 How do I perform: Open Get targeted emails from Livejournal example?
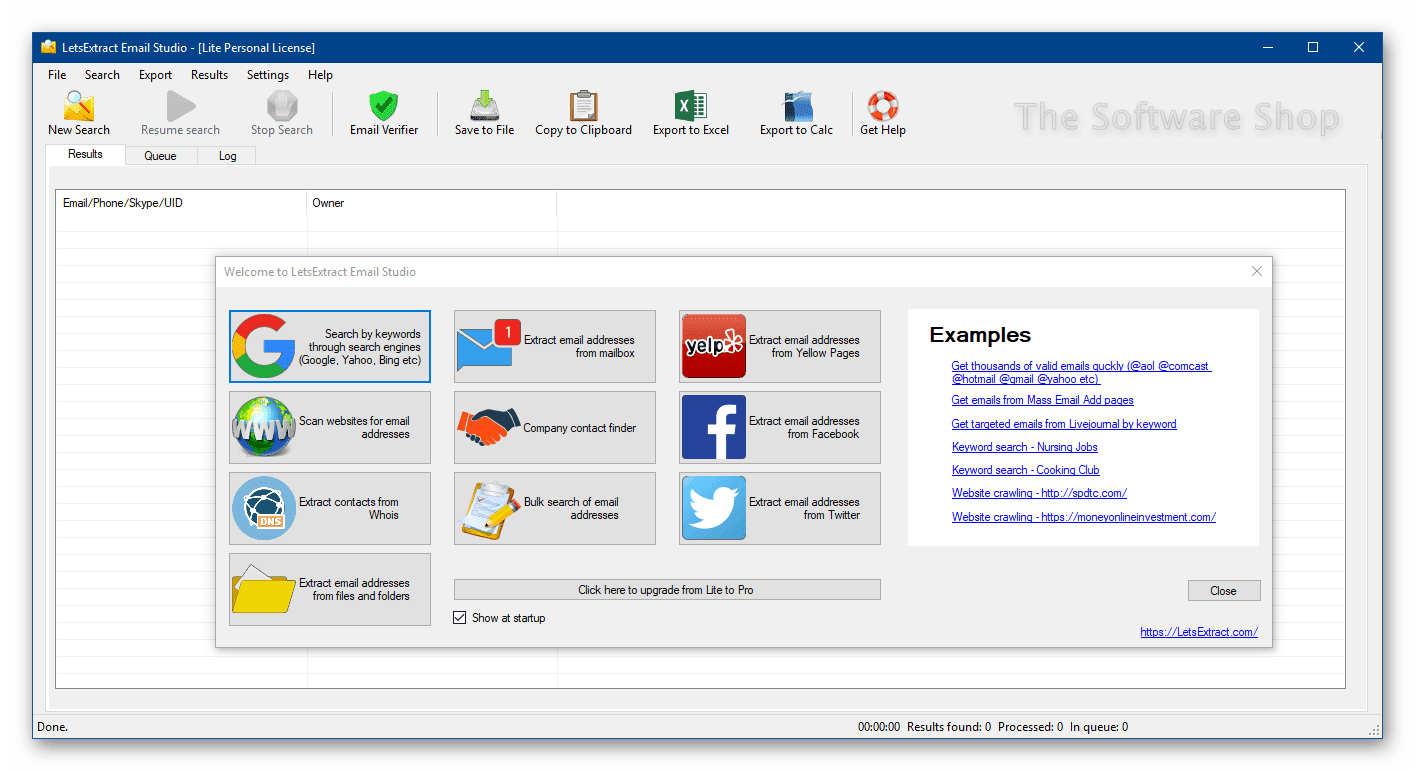[x=1064, y=424]
